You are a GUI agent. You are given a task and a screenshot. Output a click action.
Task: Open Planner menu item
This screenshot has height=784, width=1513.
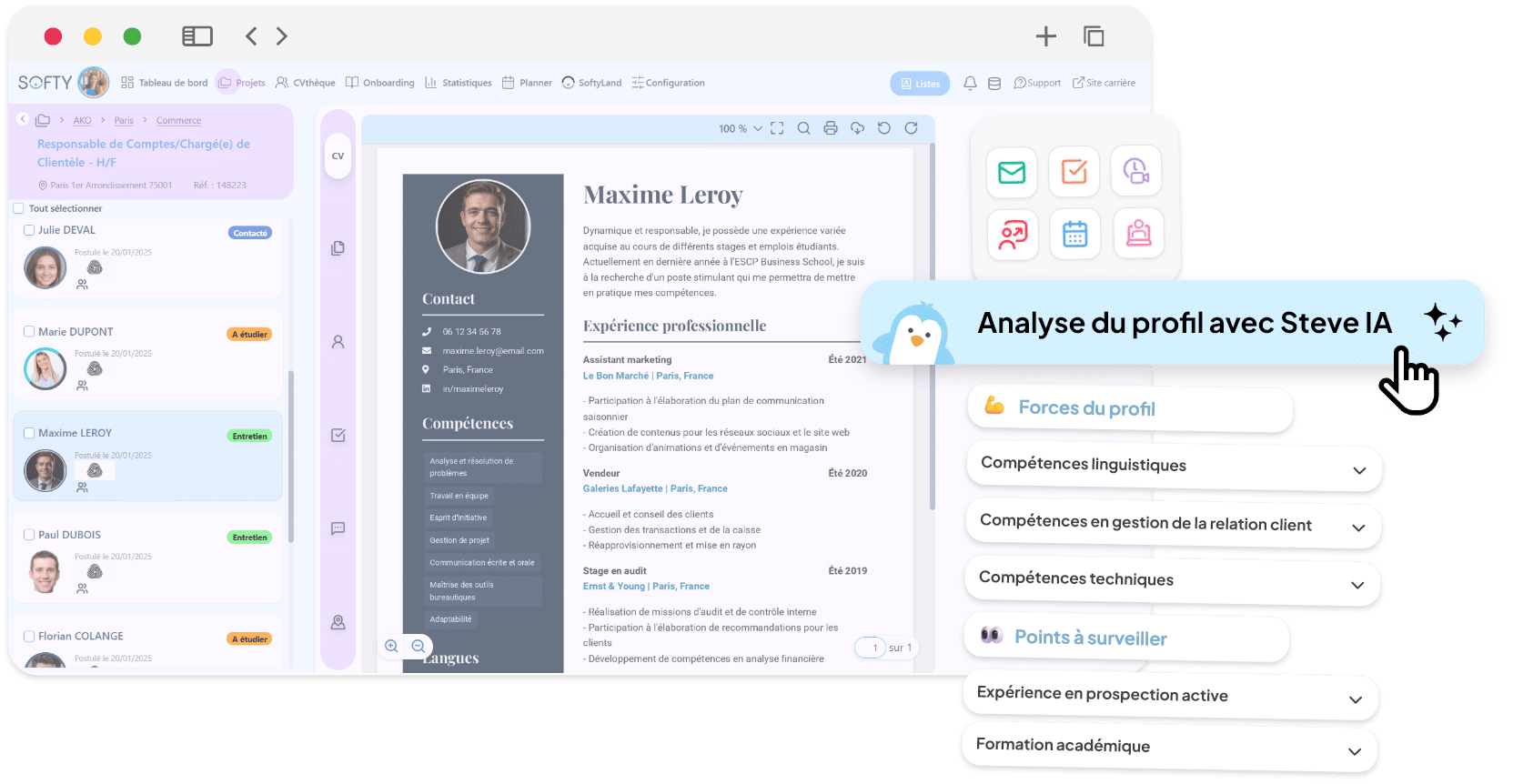click(527, 83)
